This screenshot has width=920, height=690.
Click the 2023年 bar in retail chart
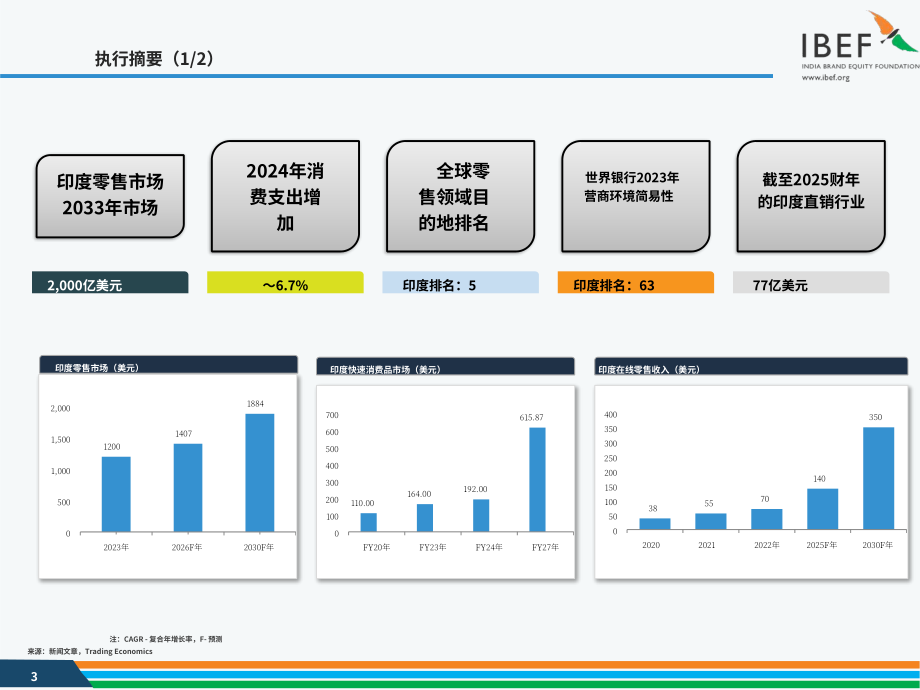click(x=116, y=495)
